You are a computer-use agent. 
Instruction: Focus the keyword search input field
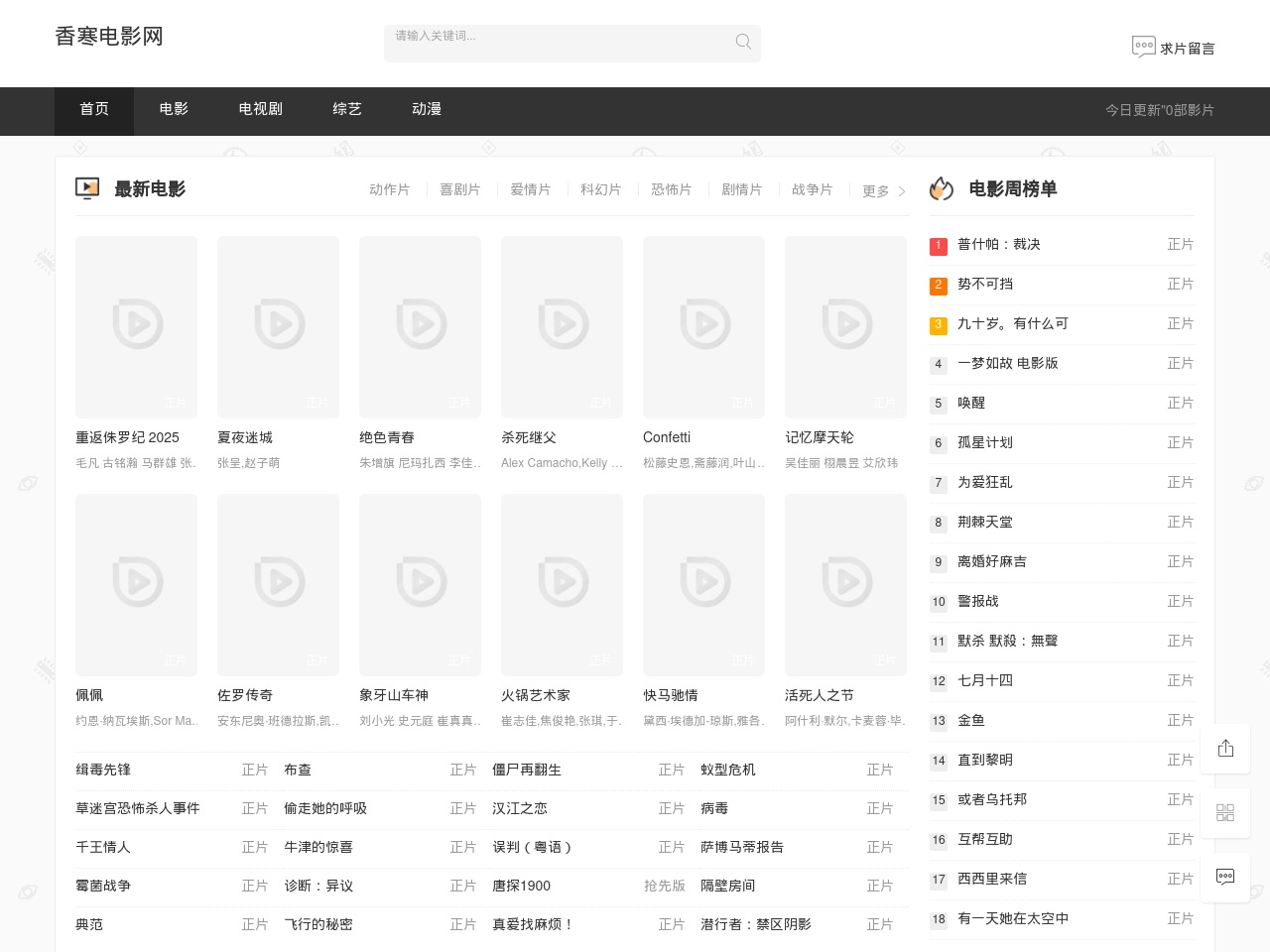click(572, 43)
